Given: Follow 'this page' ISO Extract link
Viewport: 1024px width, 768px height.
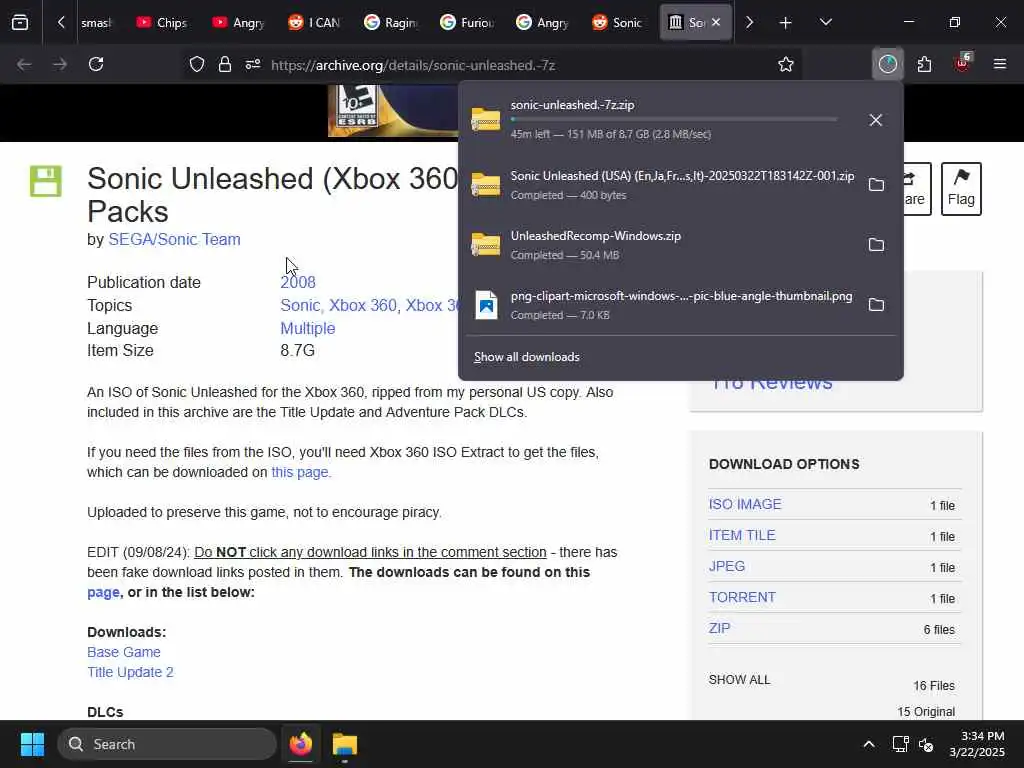Looking at the screenshot, I should click(x=300, y=472).
